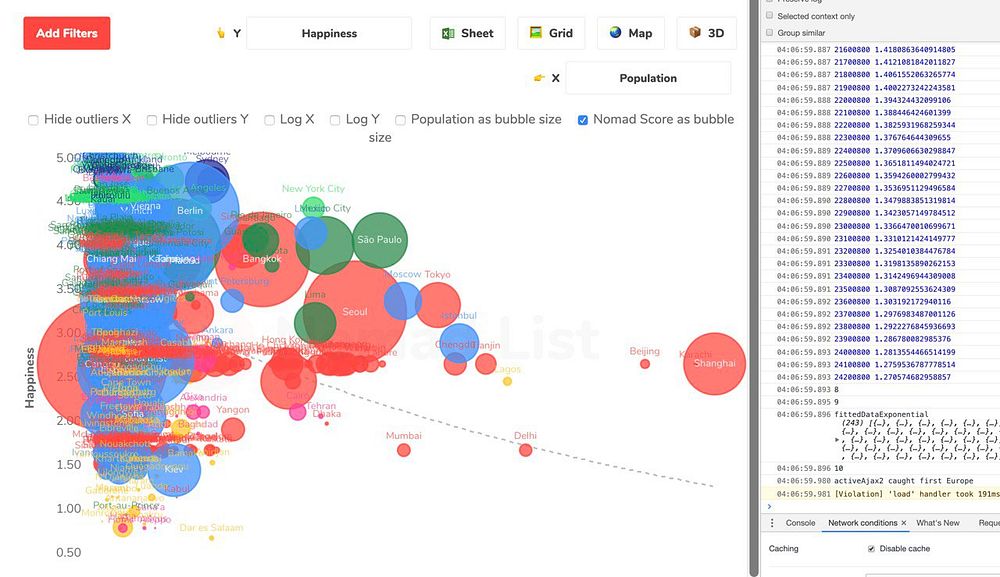
Task: Open the Population X-axis selector
Action: point(648,78)
